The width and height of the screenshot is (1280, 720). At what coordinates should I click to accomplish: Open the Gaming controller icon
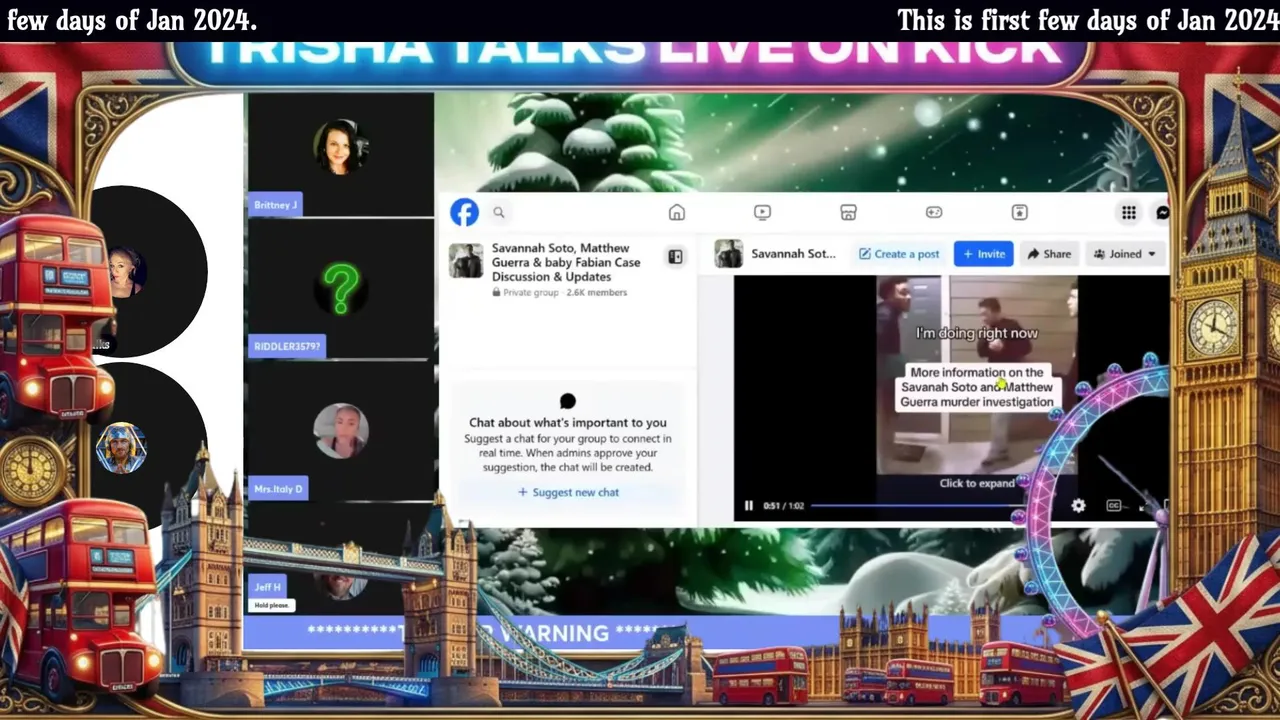934,212
